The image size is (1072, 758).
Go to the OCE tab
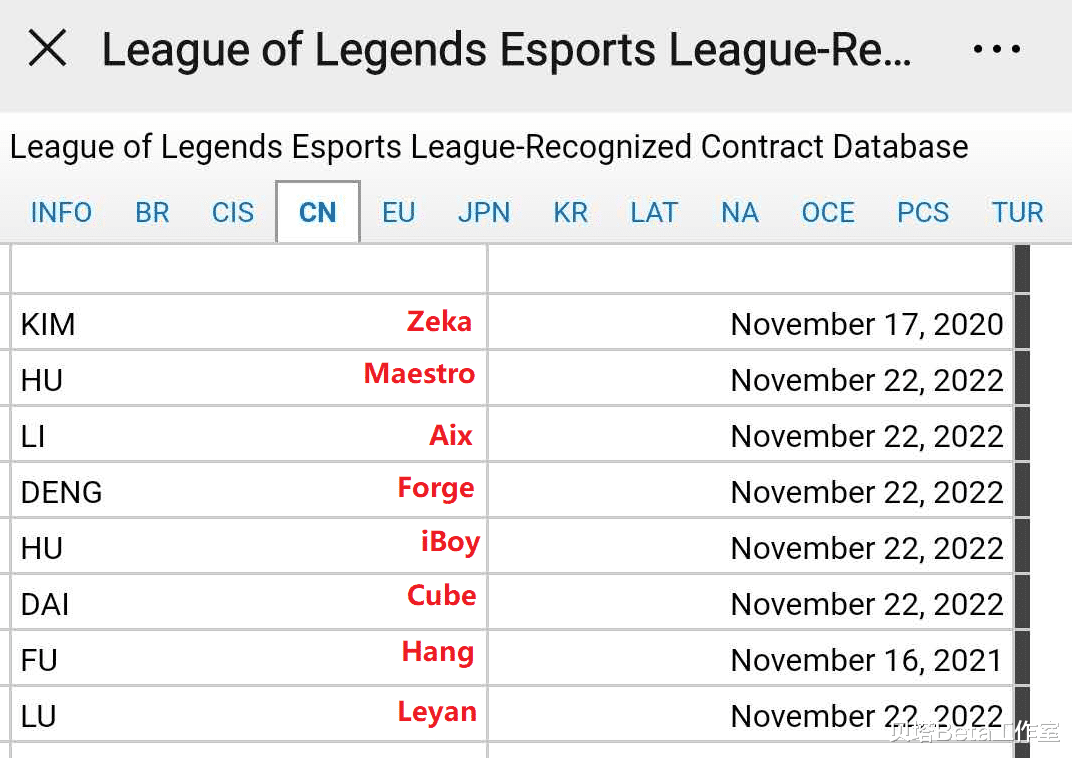(828, 213)
